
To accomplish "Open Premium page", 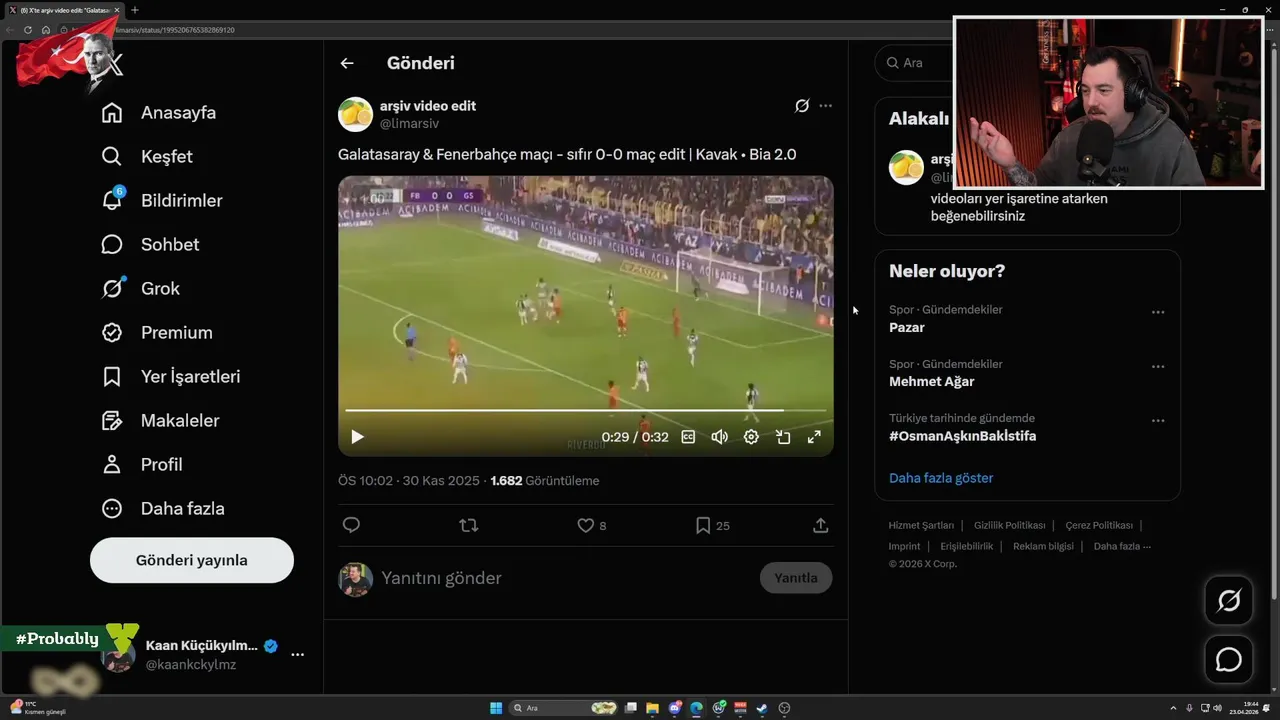I will [x=158, y=333].
